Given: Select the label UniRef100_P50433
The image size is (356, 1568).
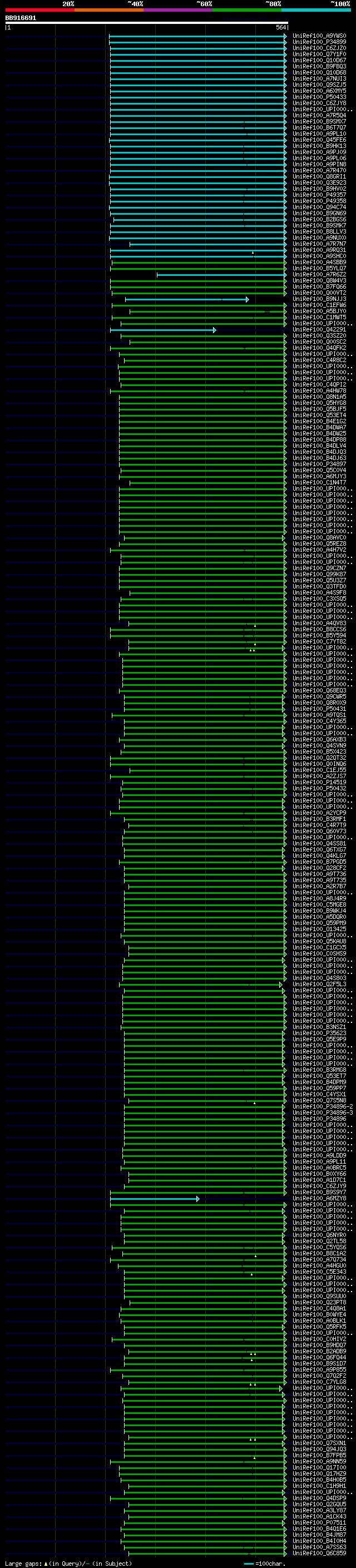Looking at the screenshot, I should (x=319, y=97).
